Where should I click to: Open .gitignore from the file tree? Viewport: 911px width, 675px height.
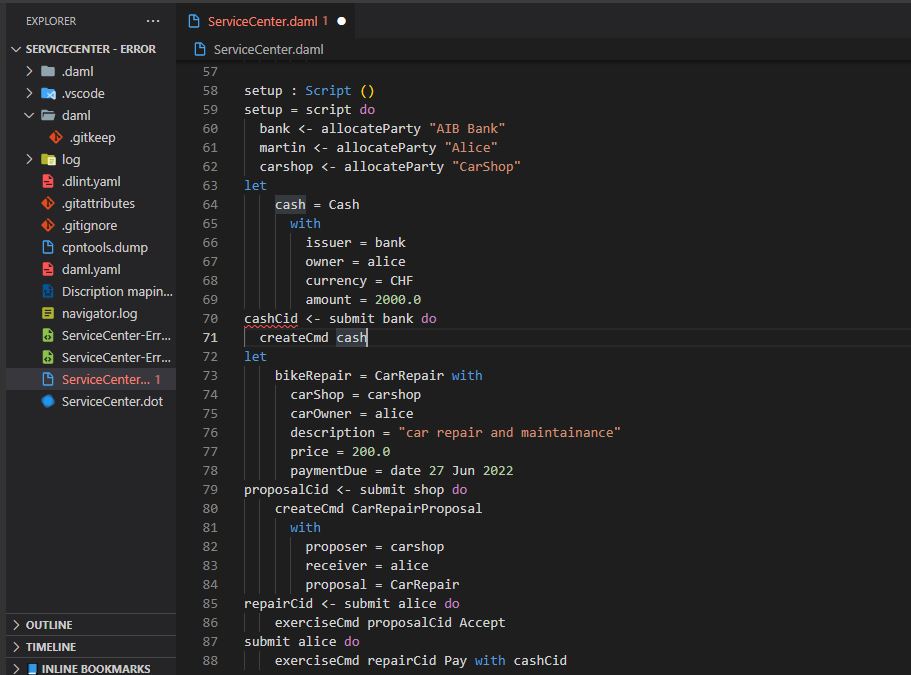(89, 225)
